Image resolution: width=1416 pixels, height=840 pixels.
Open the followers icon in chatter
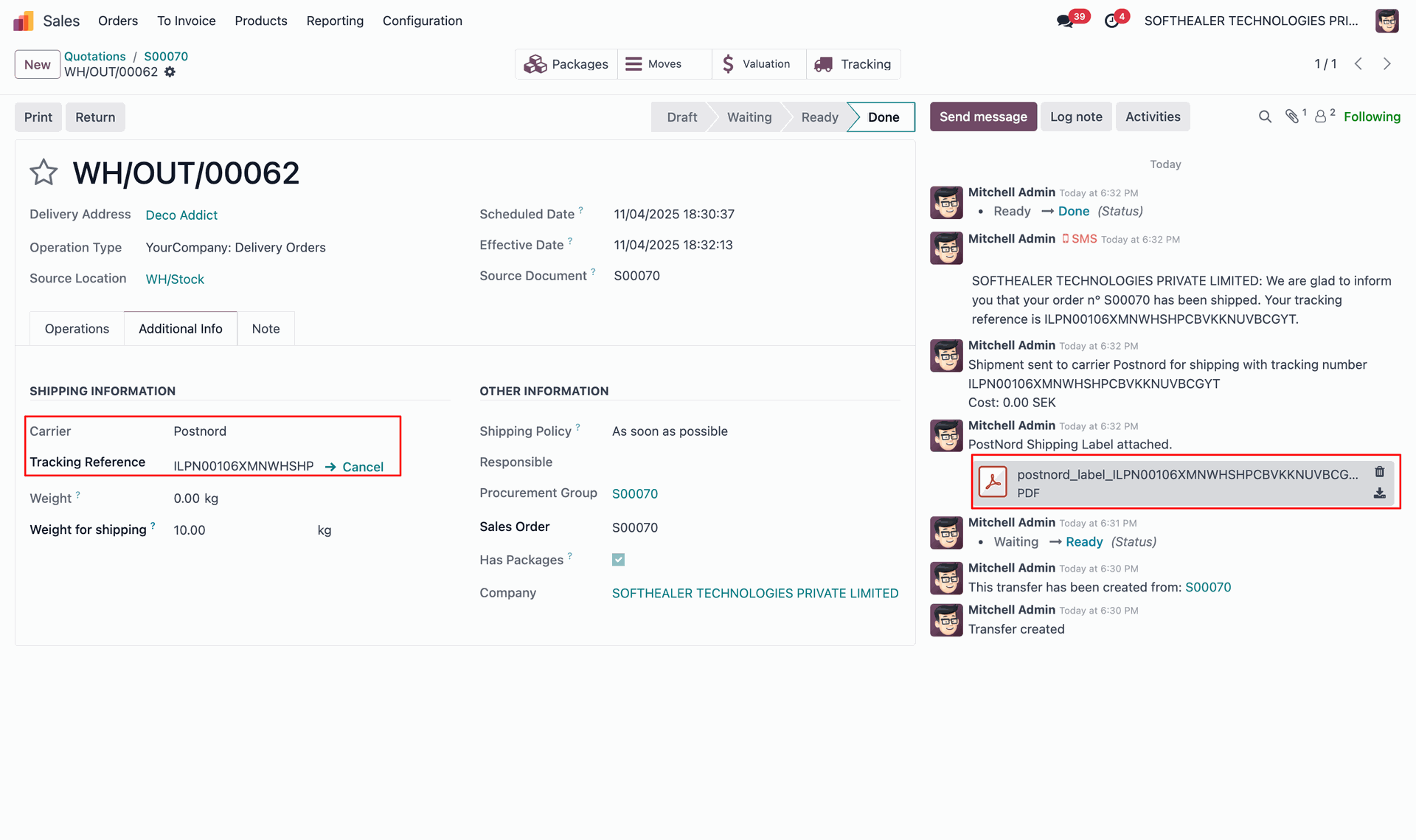pos(1320,117)
